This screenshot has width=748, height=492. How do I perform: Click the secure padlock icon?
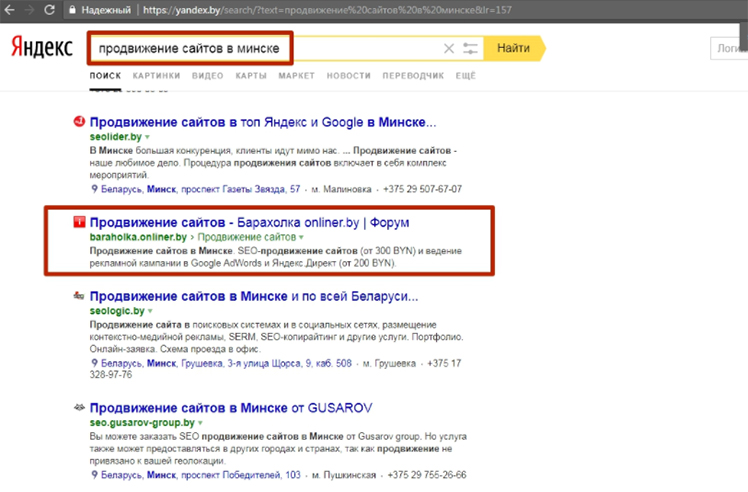pyautogui.click(x=72, y=10)
